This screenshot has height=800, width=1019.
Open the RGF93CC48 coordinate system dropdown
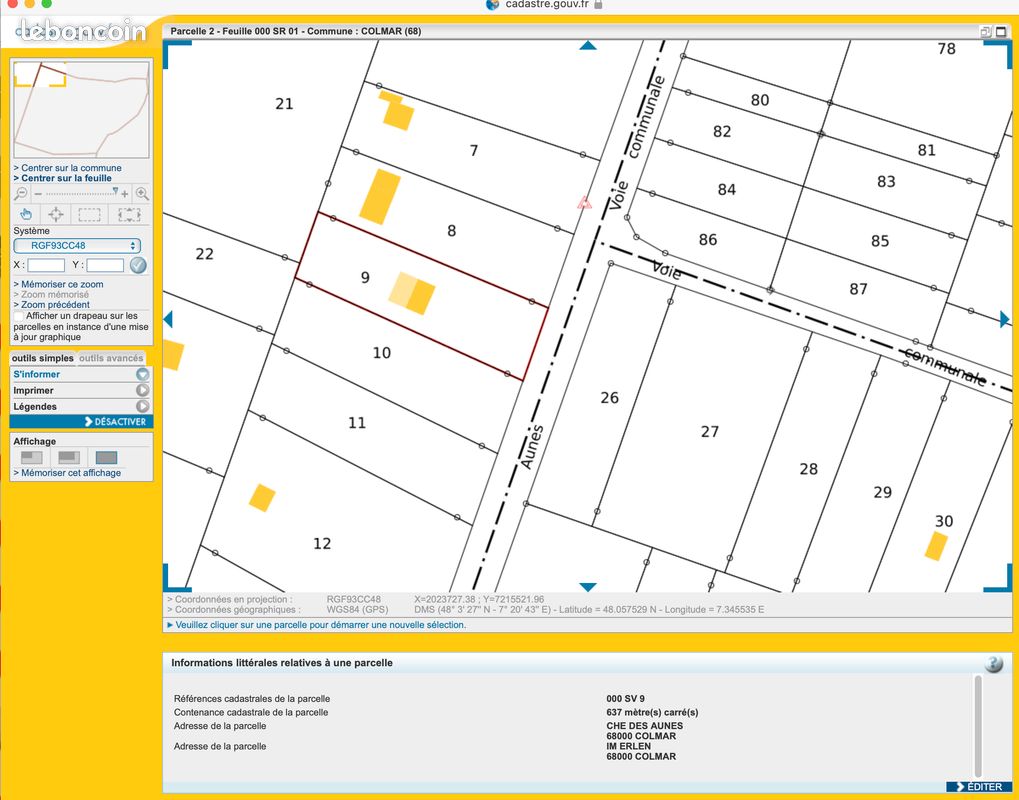click(x=77, y=246)
